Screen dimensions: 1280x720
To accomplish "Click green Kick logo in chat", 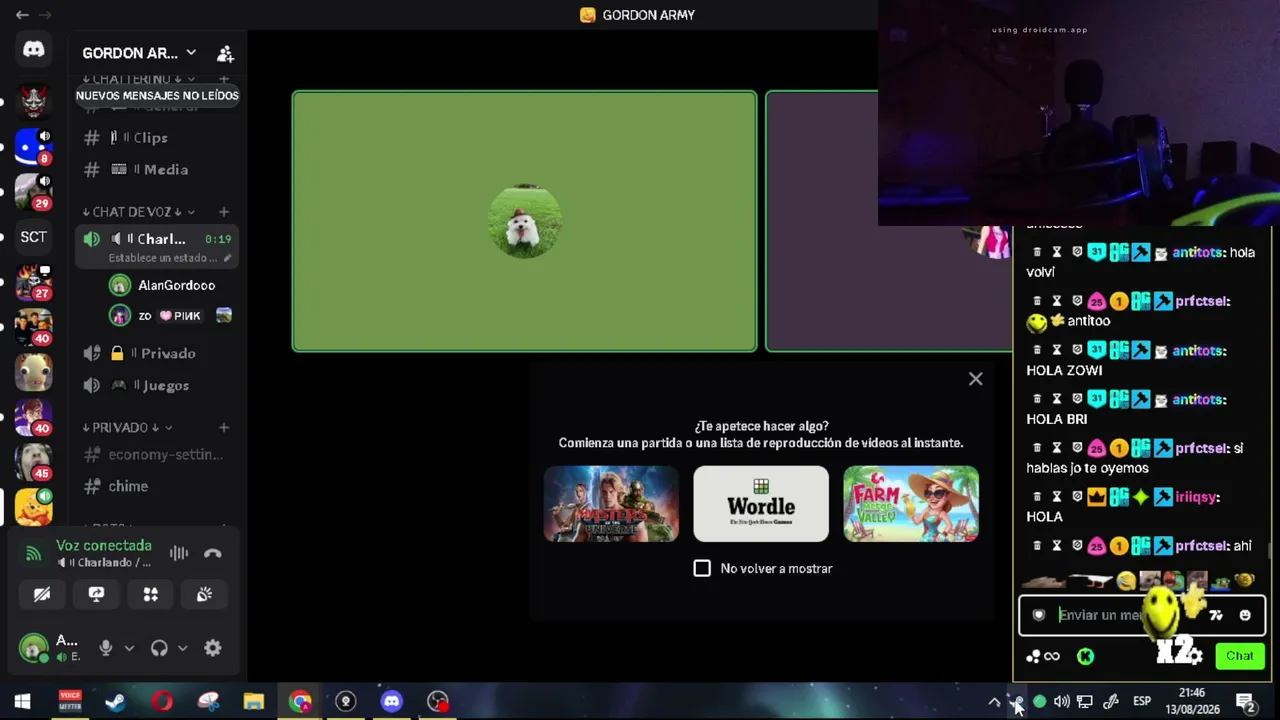I will point(1085,656).
